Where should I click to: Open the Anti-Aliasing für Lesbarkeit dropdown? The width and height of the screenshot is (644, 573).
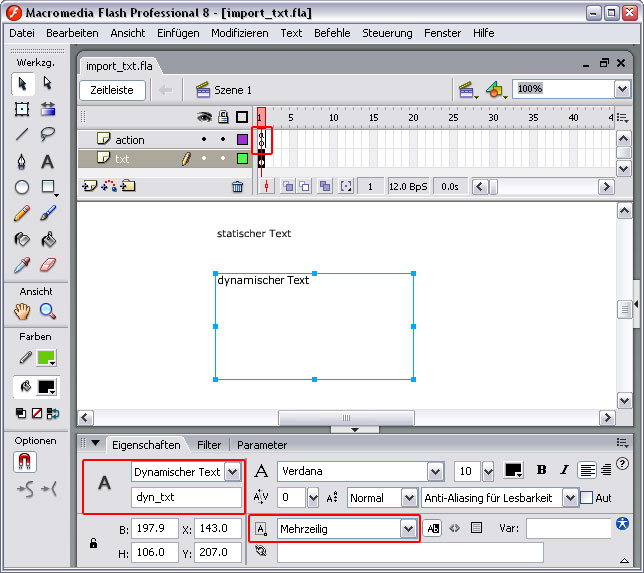570,498
